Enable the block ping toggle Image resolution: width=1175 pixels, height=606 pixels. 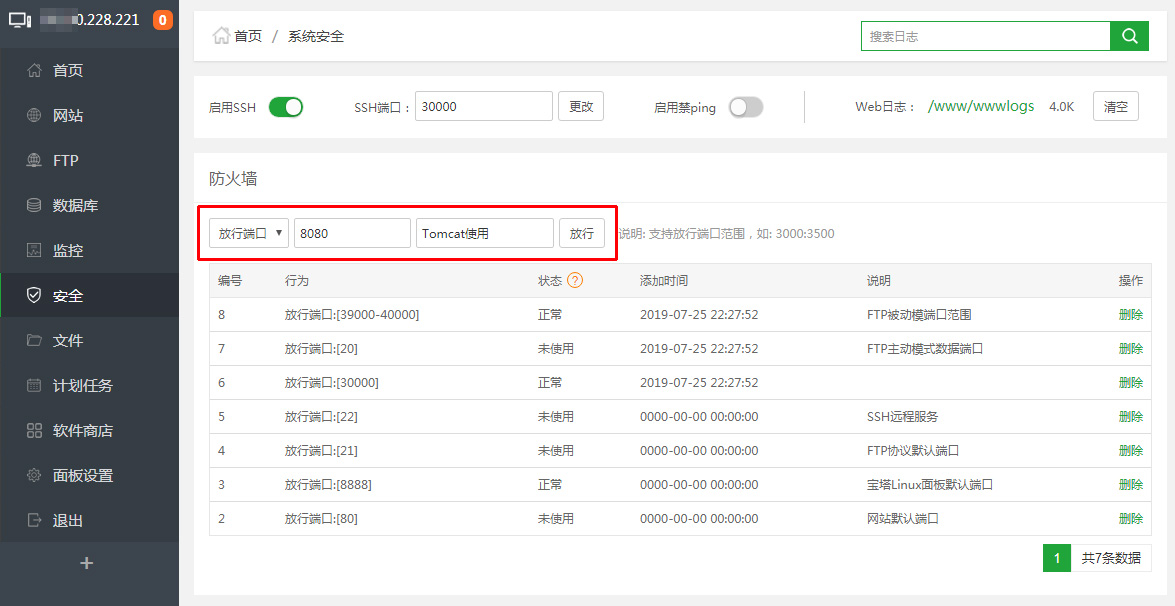[745, 107]
